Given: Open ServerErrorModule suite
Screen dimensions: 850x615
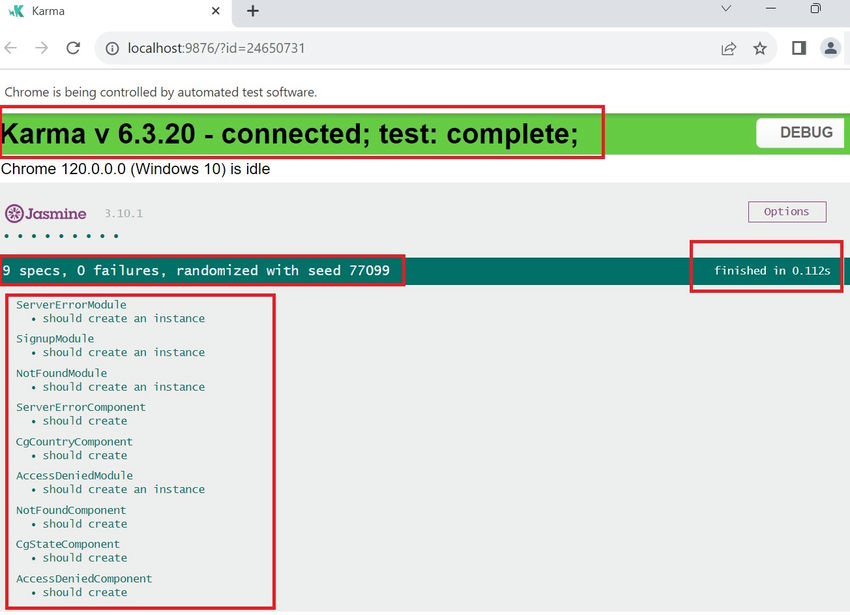Looking at the screenshot, I should pyautogui.click(x=71, y=305).
